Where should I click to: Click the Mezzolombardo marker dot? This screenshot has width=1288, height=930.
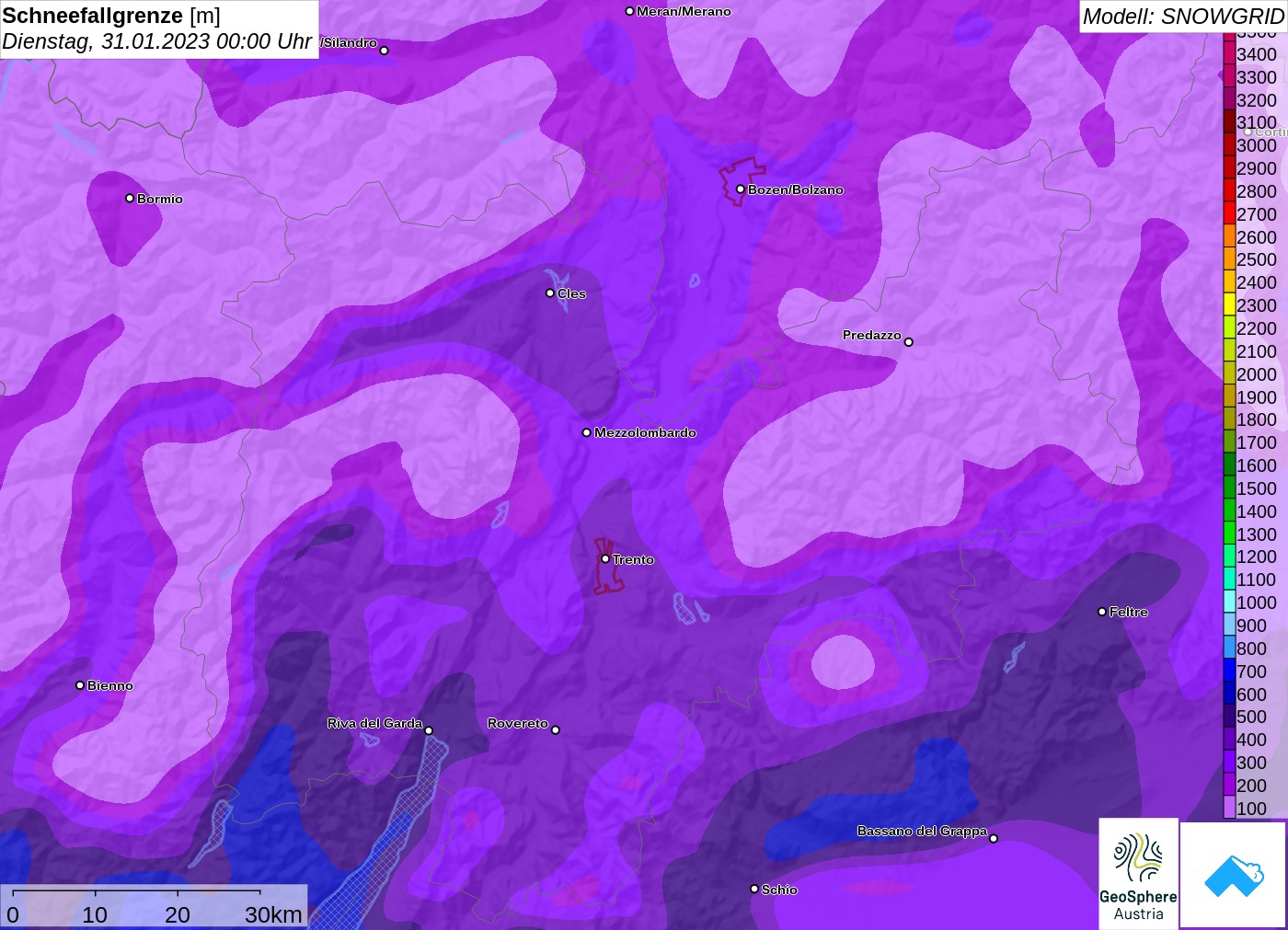coord(587,432)
